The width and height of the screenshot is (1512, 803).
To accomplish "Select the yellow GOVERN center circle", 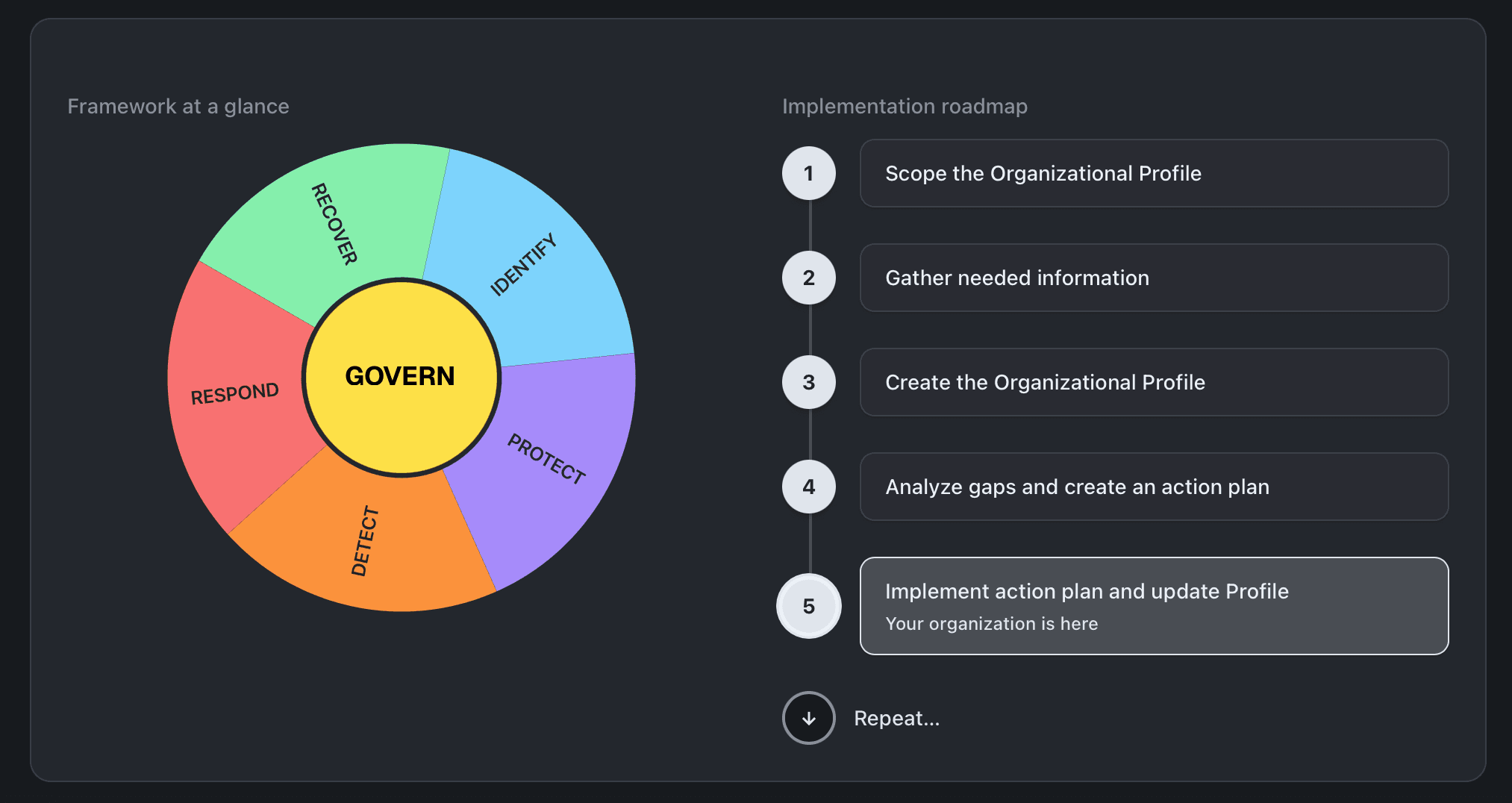I will pos(401,377).
